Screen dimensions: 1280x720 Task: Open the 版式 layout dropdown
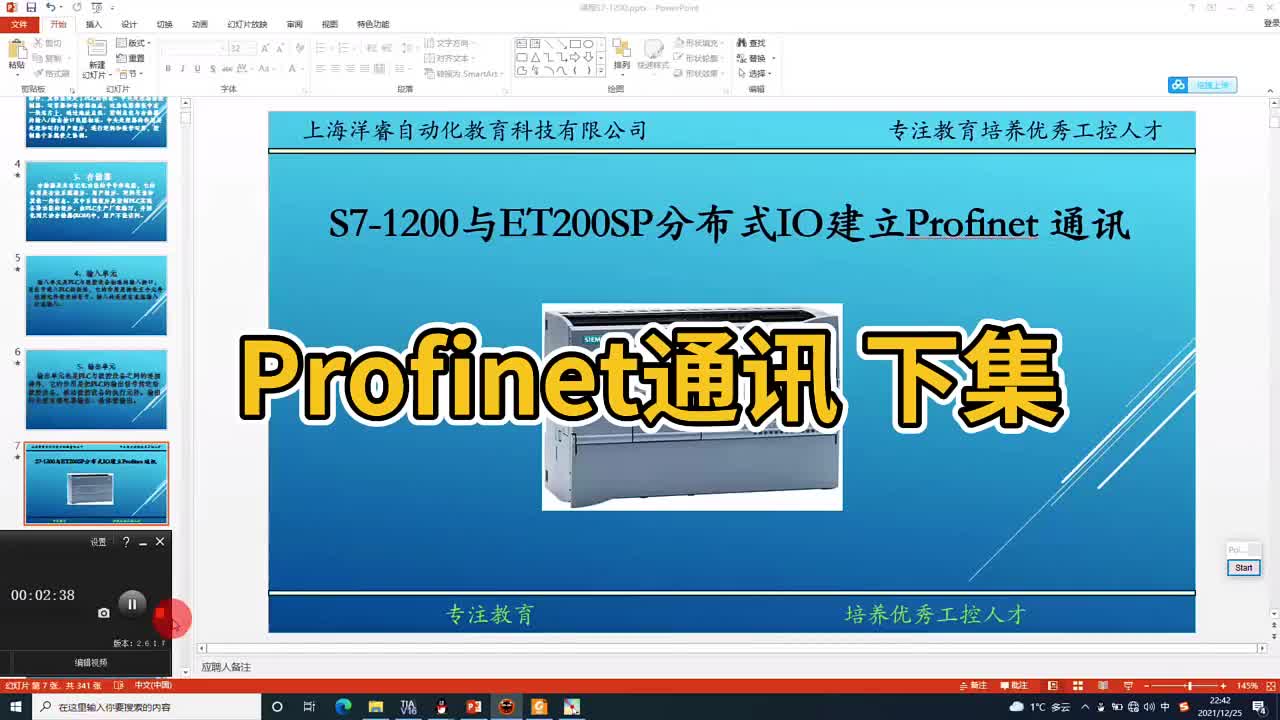coord(132,43)
